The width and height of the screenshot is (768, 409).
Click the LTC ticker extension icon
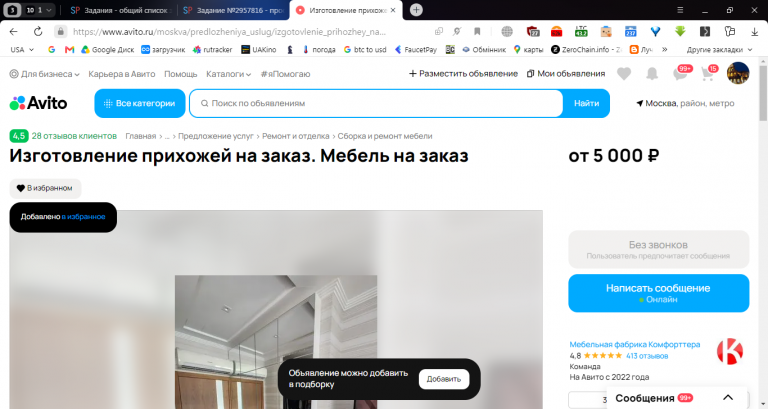[x=581, y=31]
